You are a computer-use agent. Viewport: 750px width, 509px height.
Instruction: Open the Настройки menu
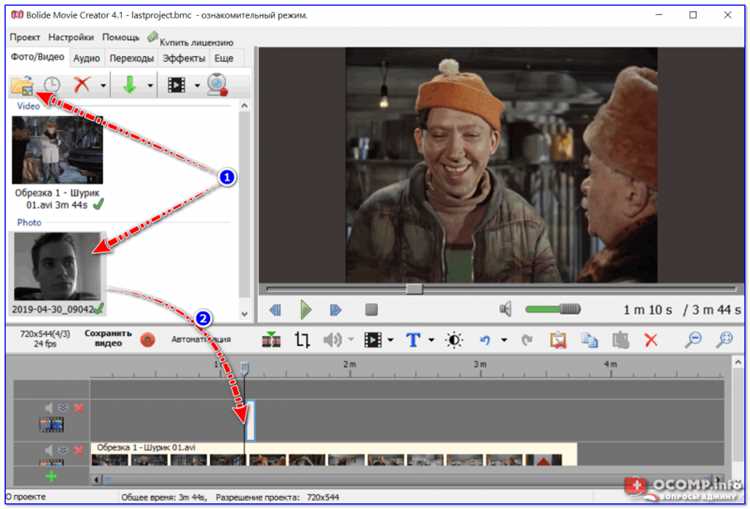tap(71, 37)
